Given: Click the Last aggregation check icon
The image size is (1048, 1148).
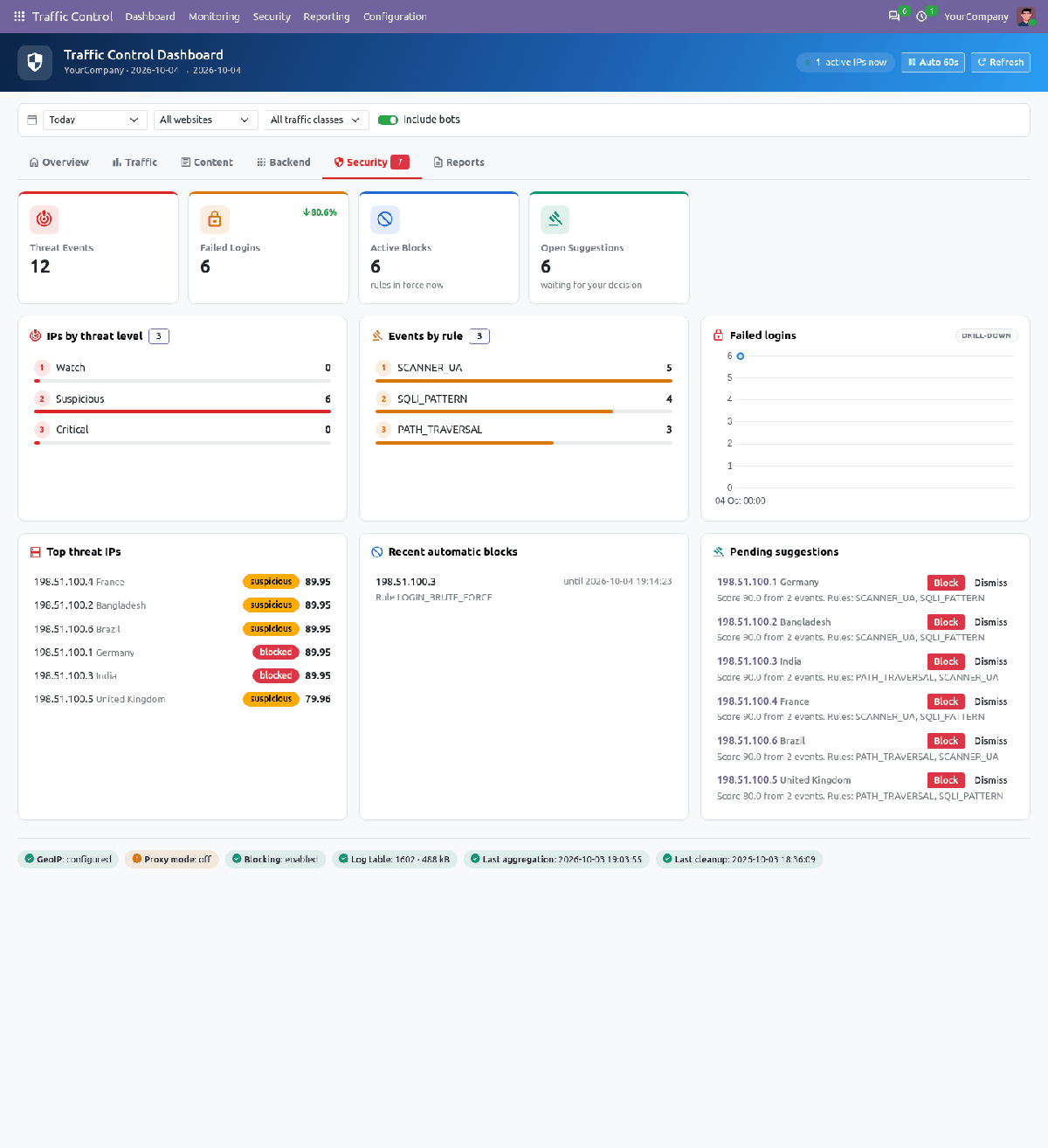Looking at the screenshot, I should pyautogui.click(x=475, y=859).
